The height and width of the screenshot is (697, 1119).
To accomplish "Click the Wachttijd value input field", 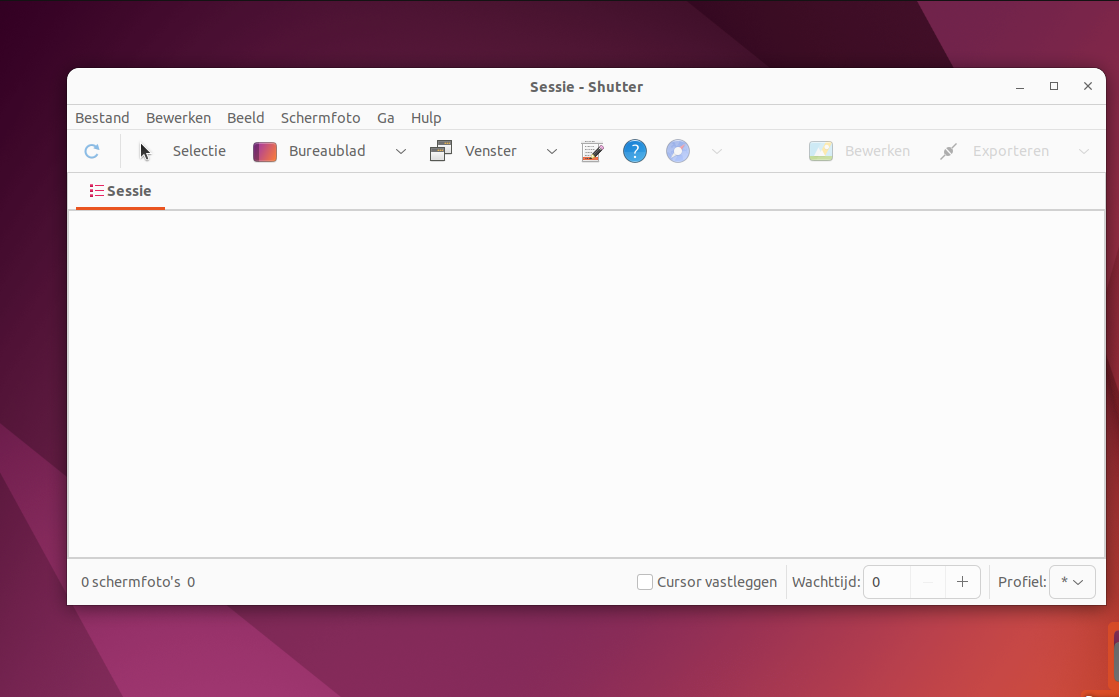I will coord(887,582).
